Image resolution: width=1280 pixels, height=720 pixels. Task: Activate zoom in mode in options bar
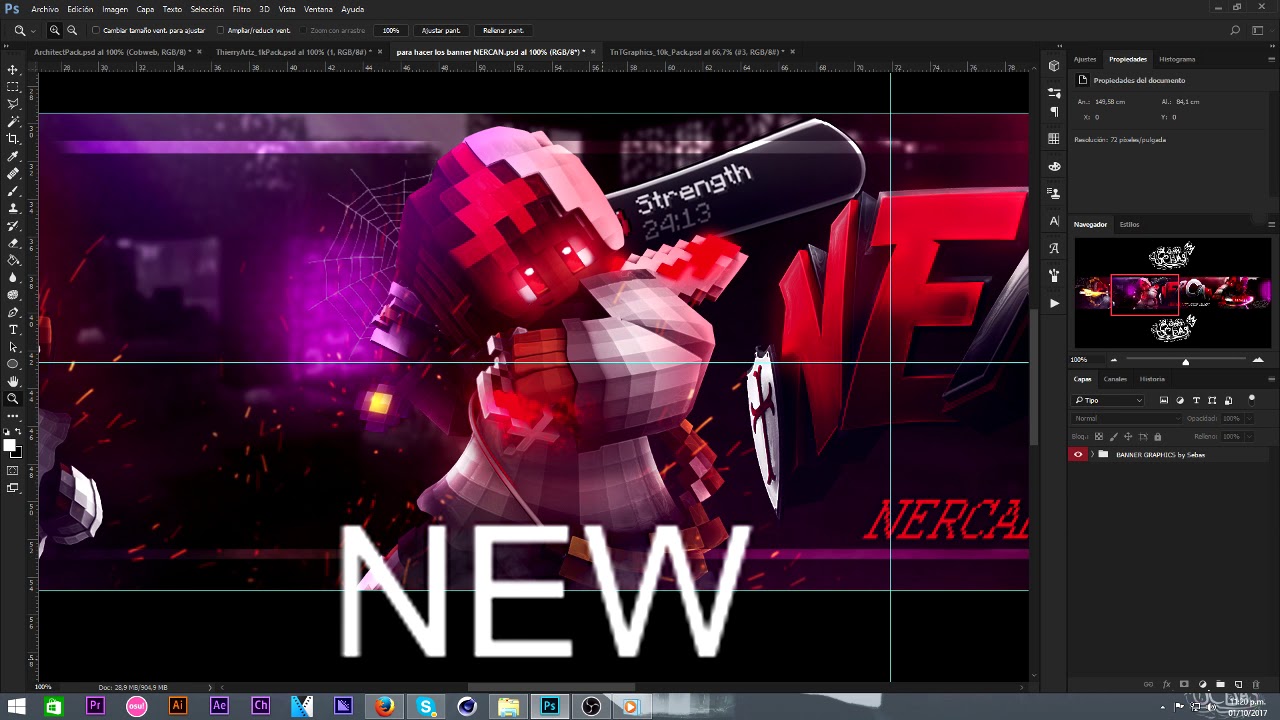pyautogui.click(x=55, y=31)
